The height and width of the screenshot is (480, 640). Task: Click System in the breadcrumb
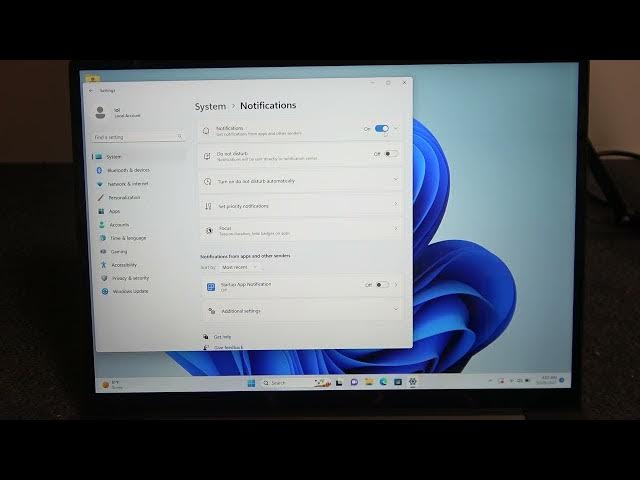(x=210, y=107)
